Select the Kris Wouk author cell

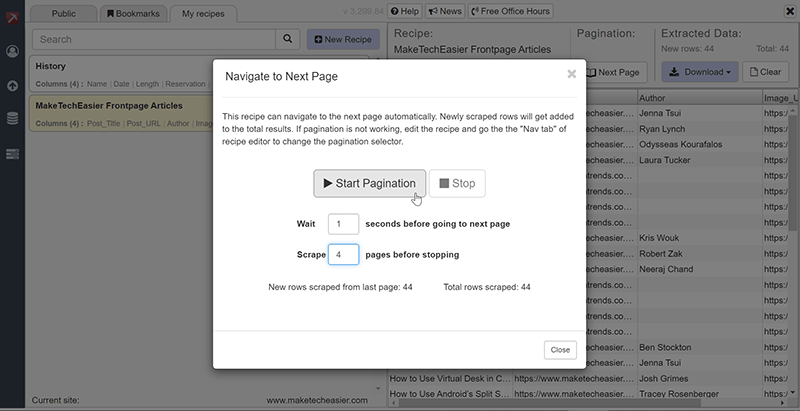click(699, 238)
